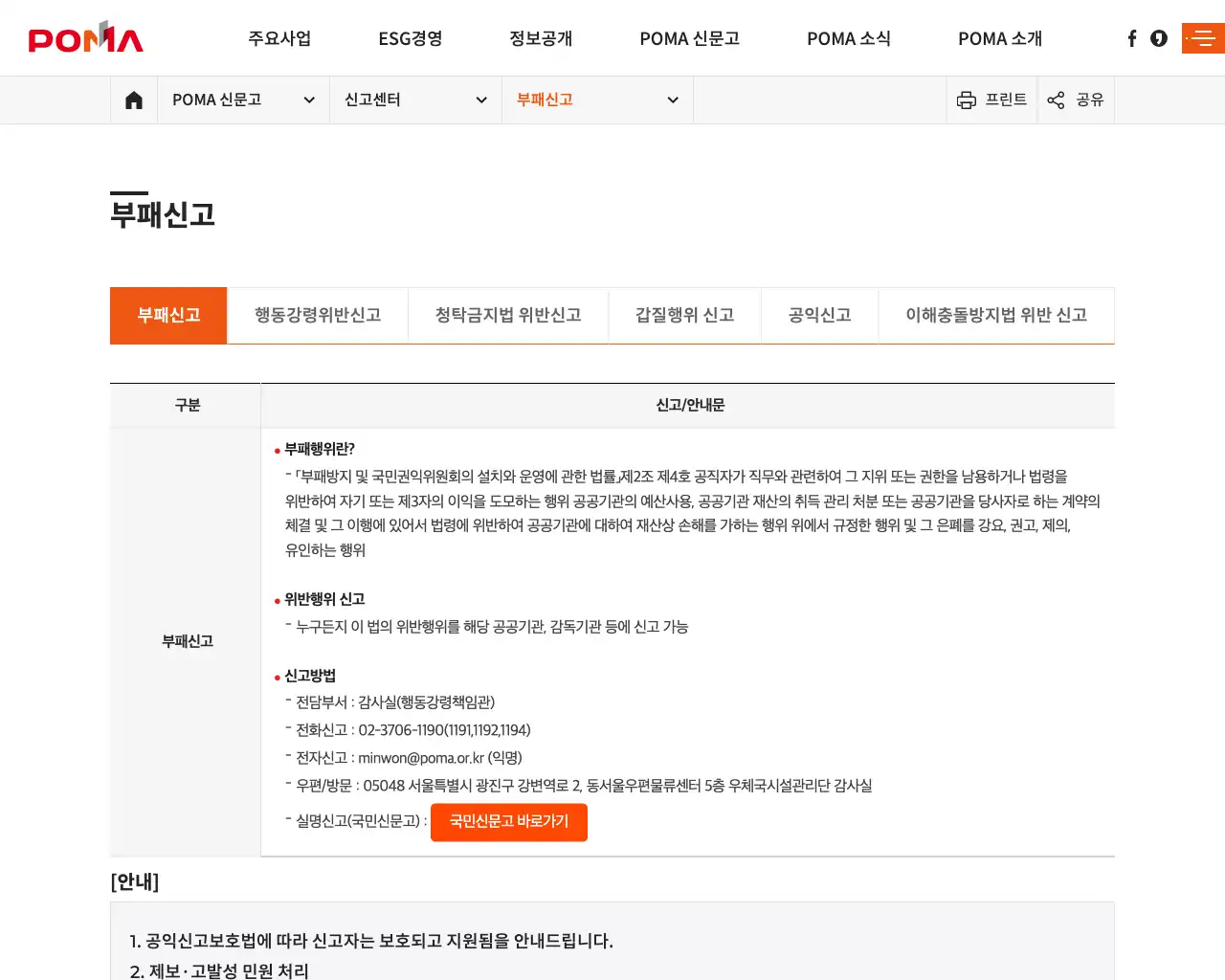Click the 전담부서 : 감사실 line
This screenshot has width=1225, height=980.
(395, 702)
